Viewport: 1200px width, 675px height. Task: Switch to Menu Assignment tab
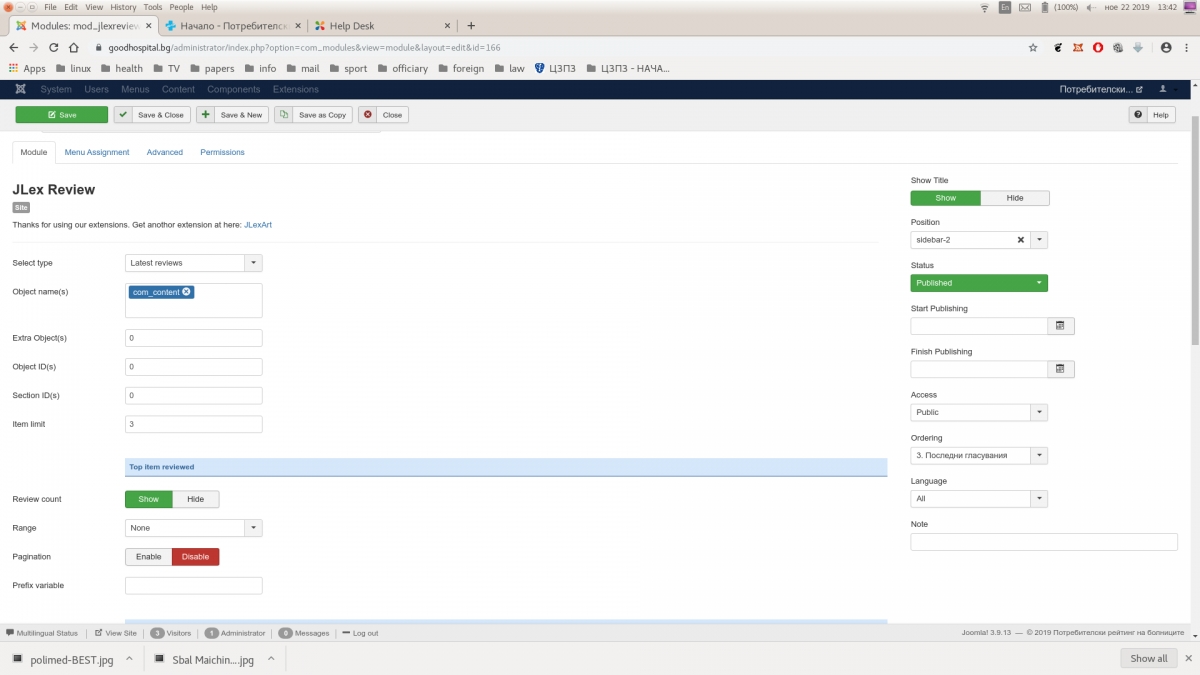(x=97, y=152)
